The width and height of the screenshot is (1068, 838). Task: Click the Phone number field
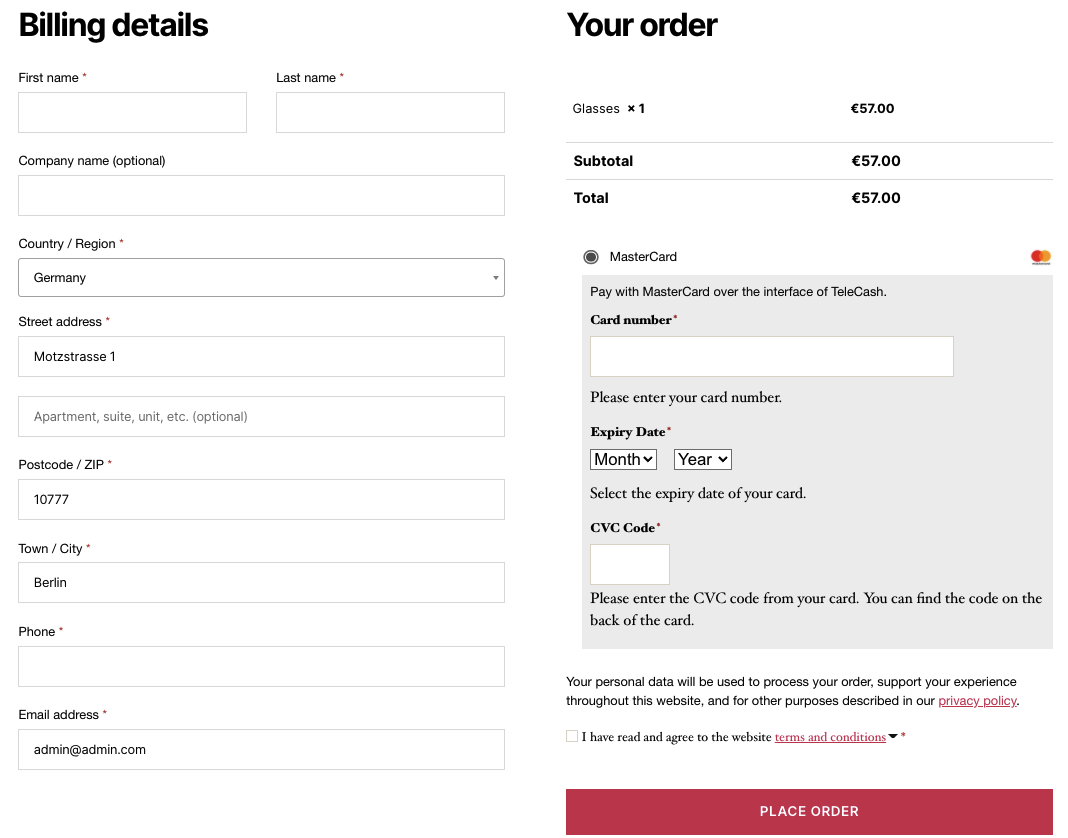[x=261, y=666]
